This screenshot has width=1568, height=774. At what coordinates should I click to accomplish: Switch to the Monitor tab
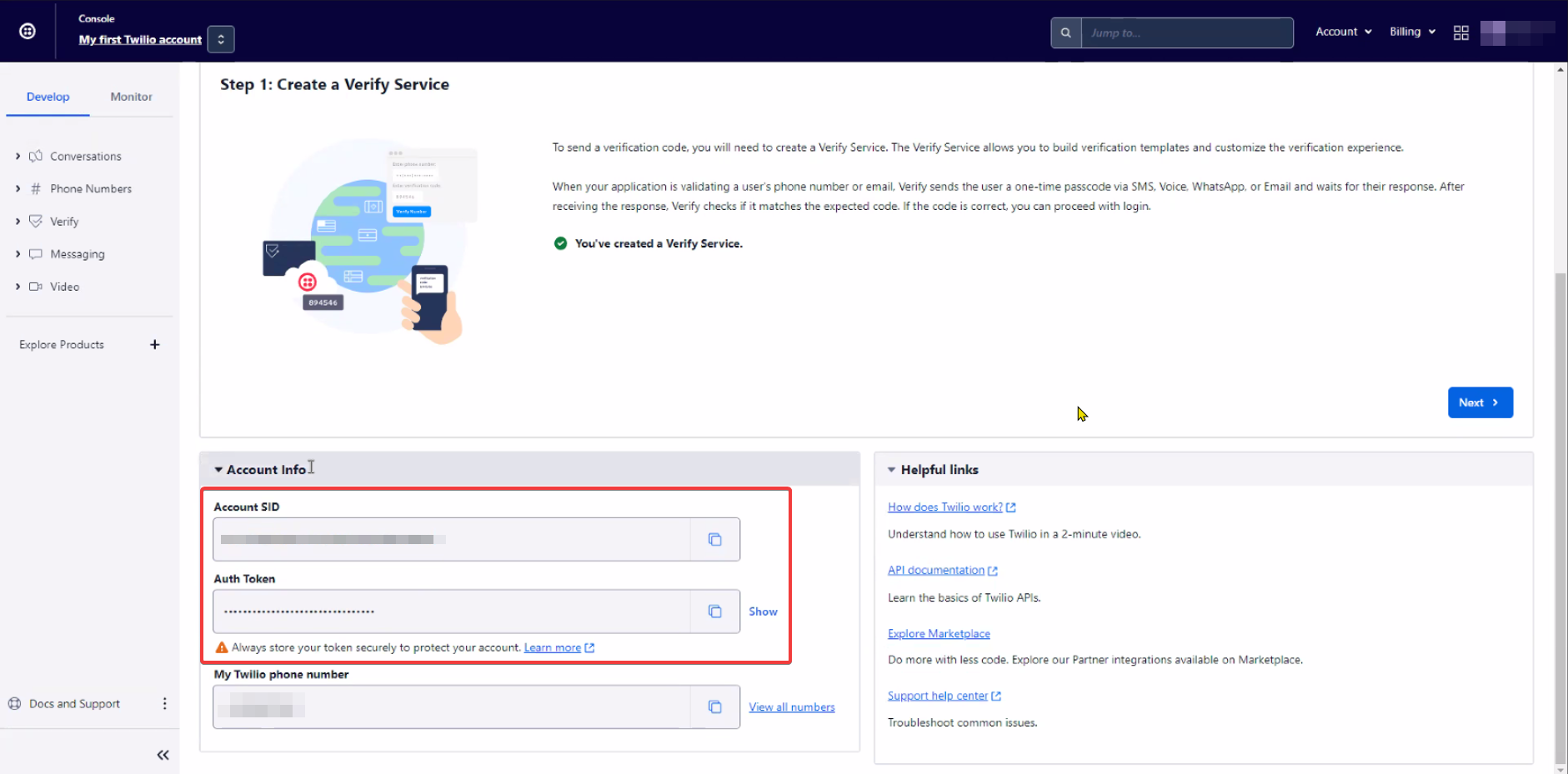(131, 97)
